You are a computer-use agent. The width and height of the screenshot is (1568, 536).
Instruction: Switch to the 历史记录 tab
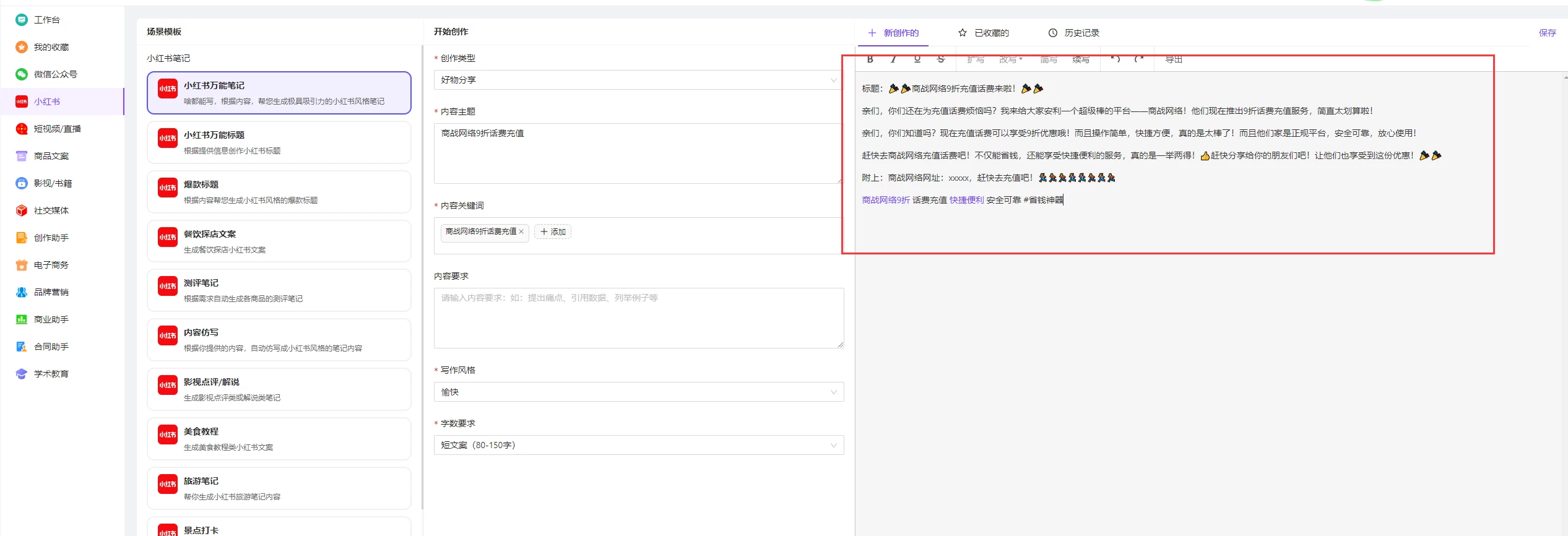click(x=1073, y=33)
